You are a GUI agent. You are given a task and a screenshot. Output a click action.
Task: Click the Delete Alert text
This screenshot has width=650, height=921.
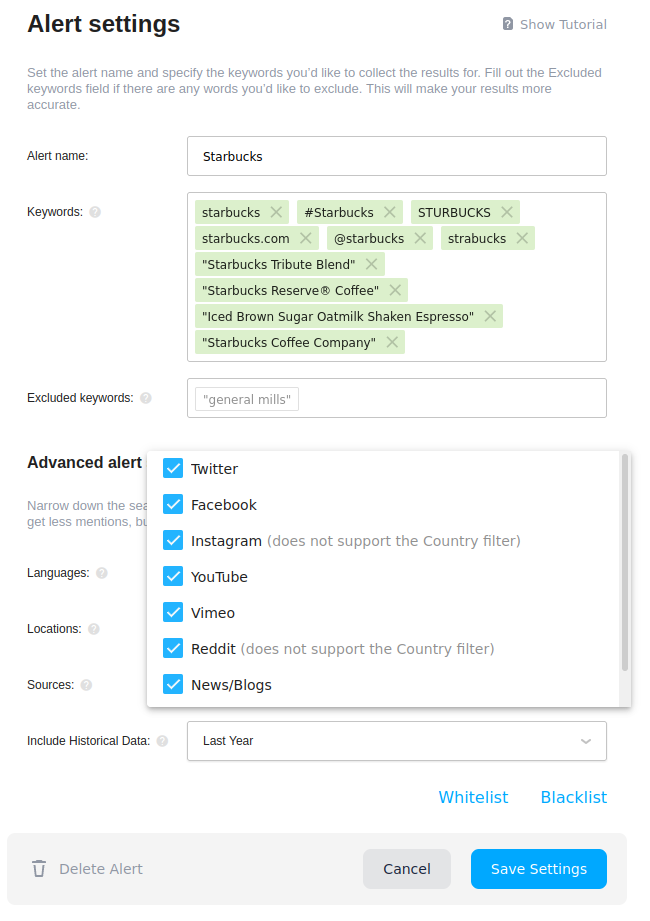tap(101, 869)
